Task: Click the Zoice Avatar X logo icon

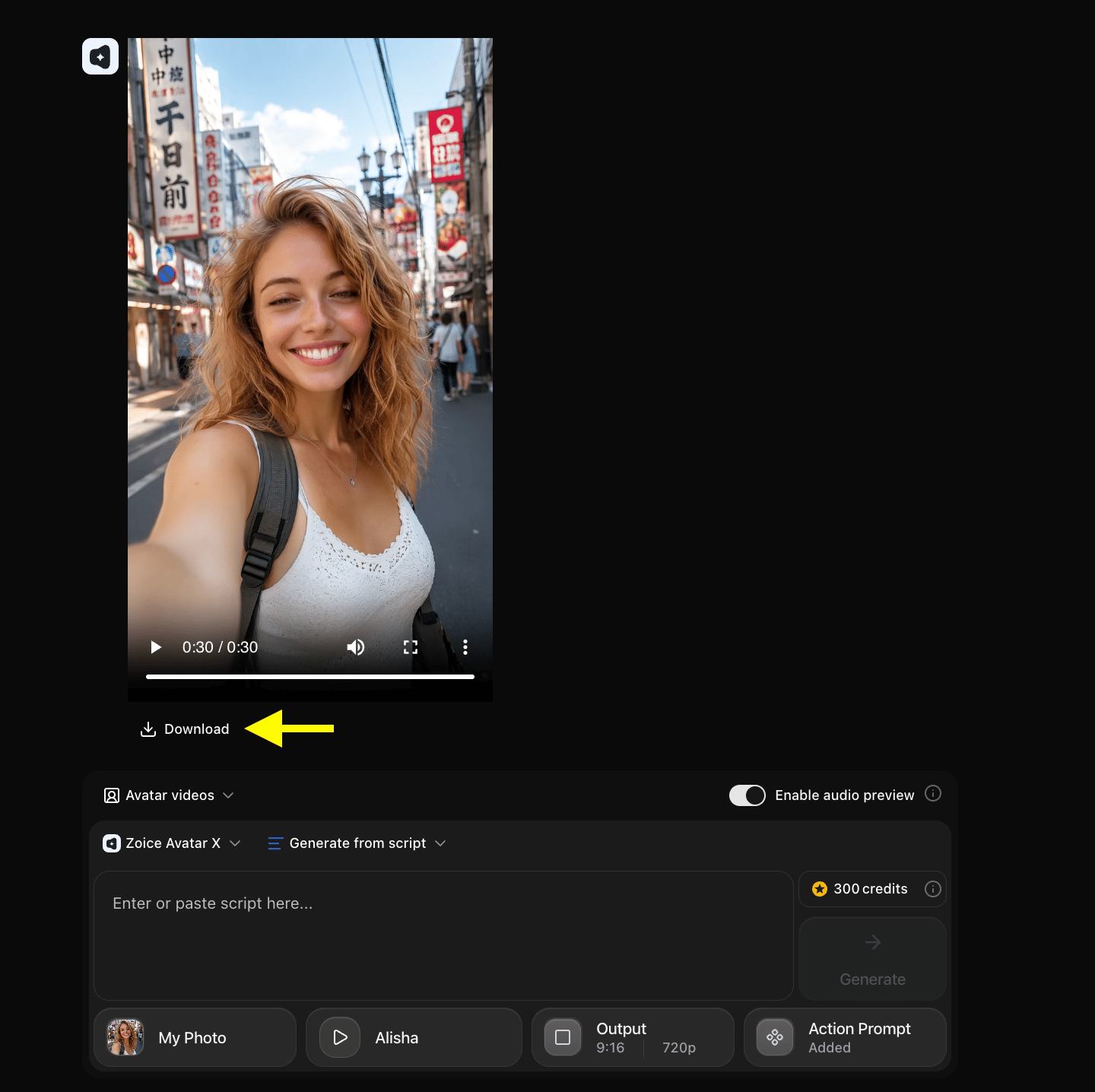Action: (x=112, y=843)
